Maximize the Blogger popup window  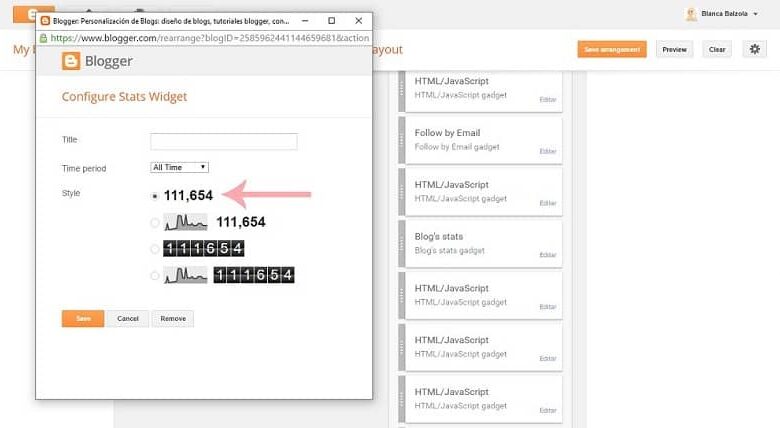click(x=332, y=21)
